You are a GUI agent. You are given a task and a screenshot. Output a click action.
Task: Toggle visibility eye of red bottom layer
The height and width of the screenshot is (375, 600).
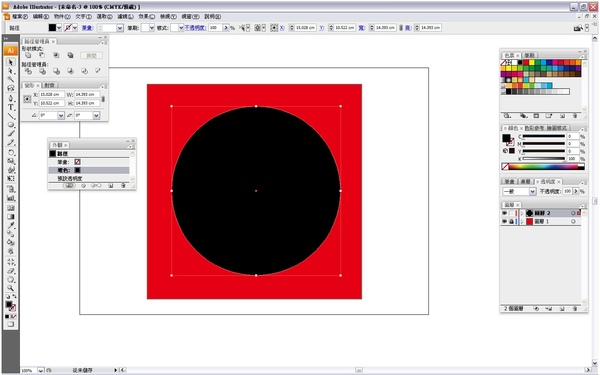pyautogui.click(x=504, y=222)
